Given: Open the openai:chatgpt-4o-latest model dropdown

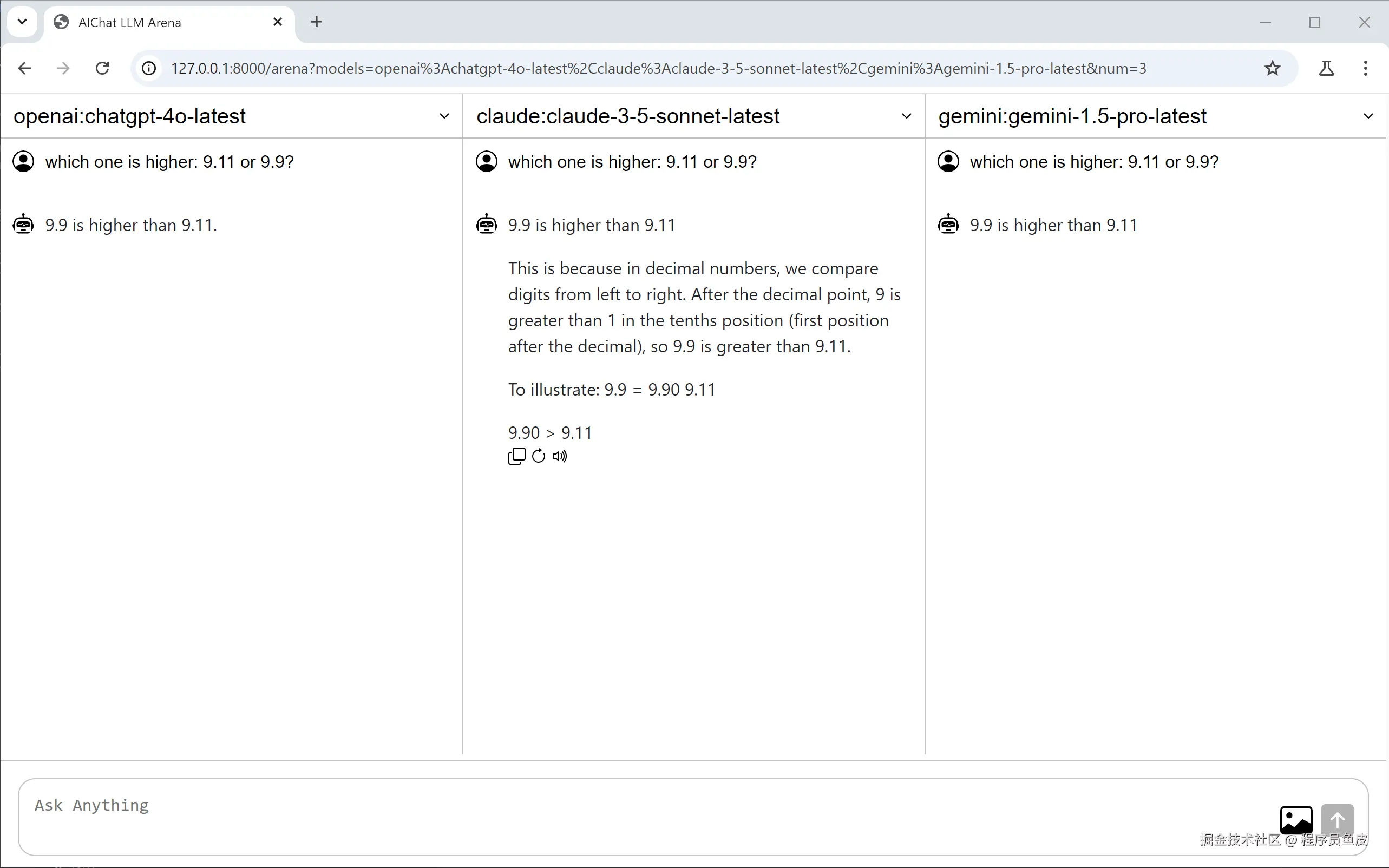Looking at the screenshot, I should click(444, 116).
